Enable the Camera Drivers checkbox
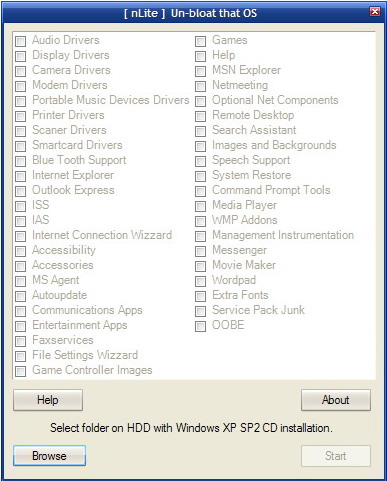The width and height of the screenshot is (387, 481). pyautogui.click(x=20, y=71)
